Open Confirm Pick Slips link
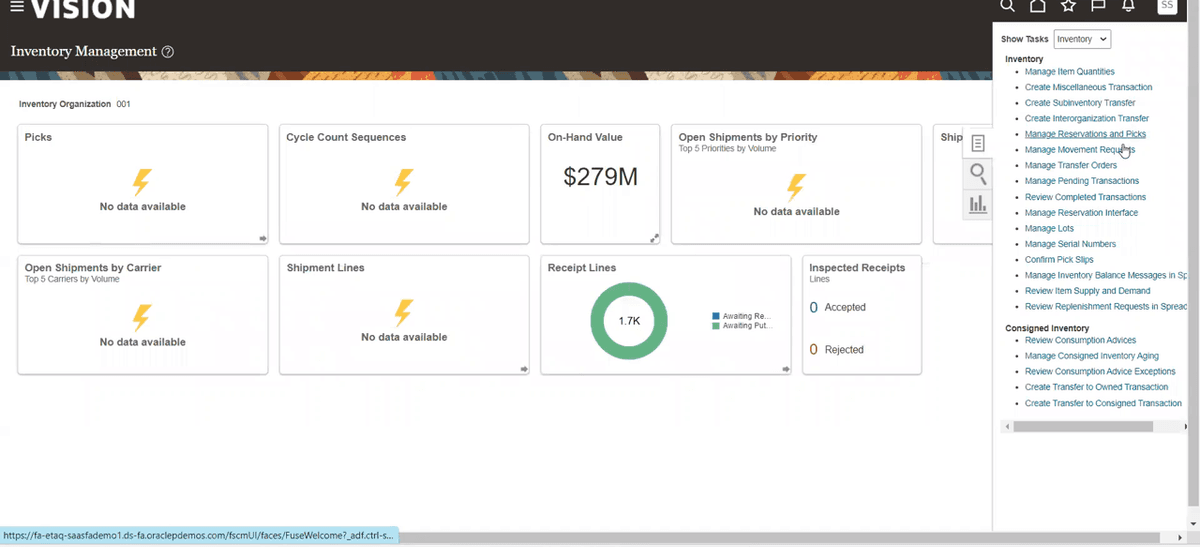 tap(1059, 260)
